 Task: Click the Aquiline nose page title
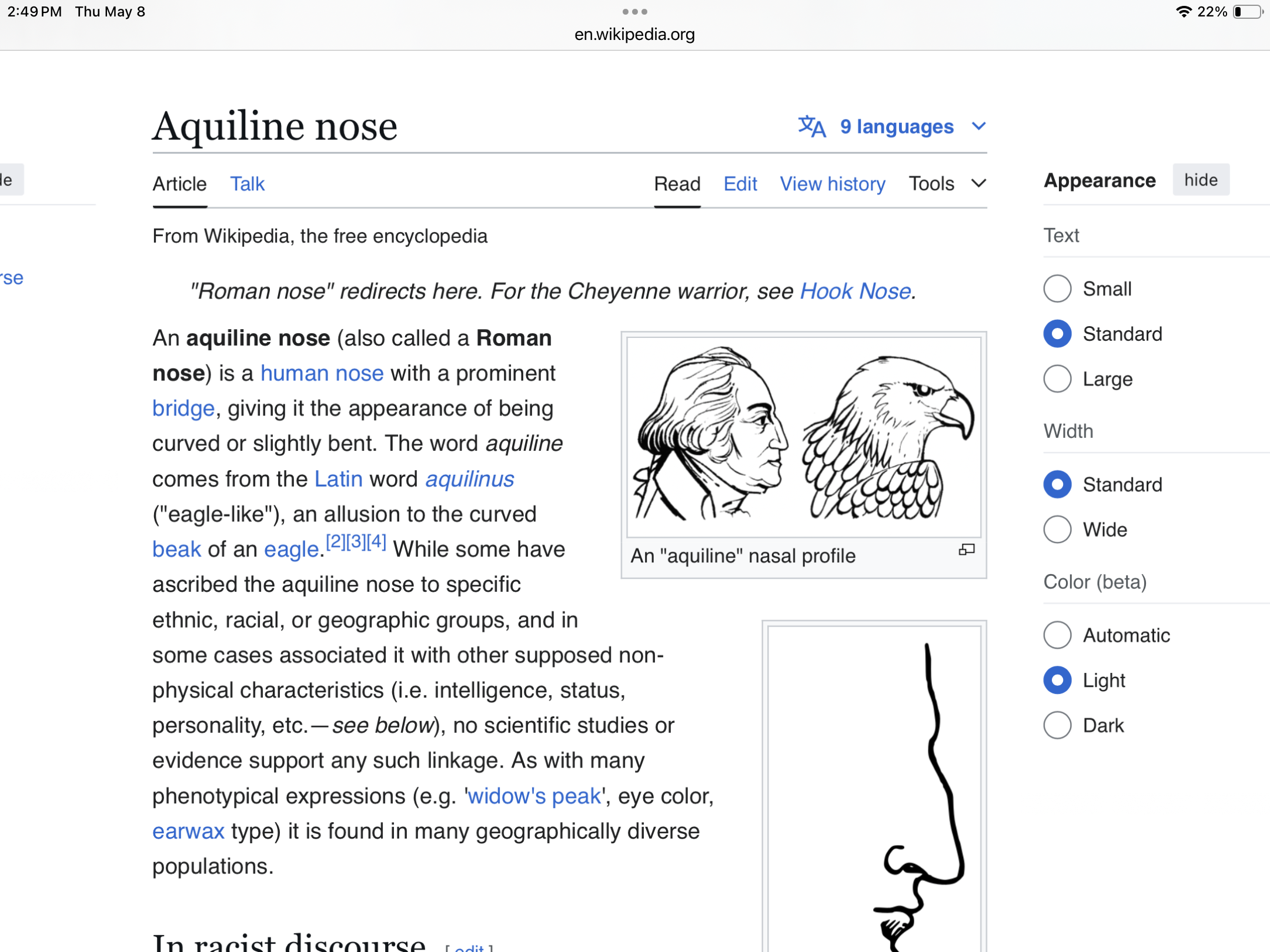tap(275, 126)
